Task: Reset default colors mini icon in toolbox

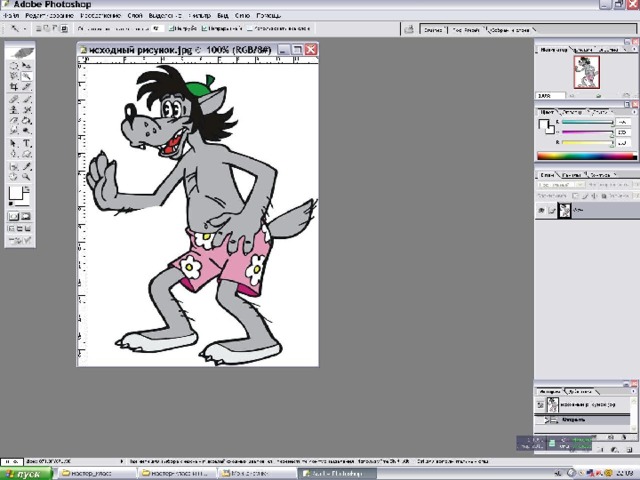Action: point(11,203)
